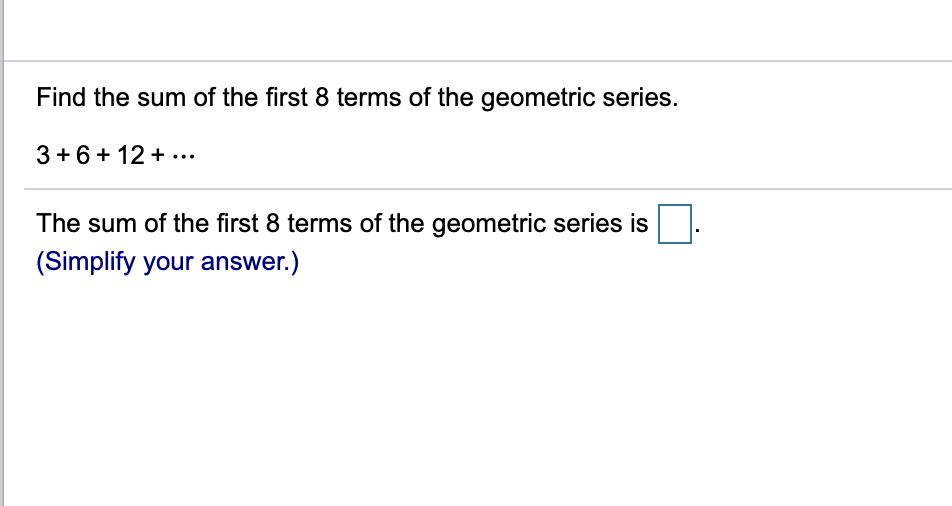
Task: Click the word "answer.)" in the blue hint
Action: point(250,262)
